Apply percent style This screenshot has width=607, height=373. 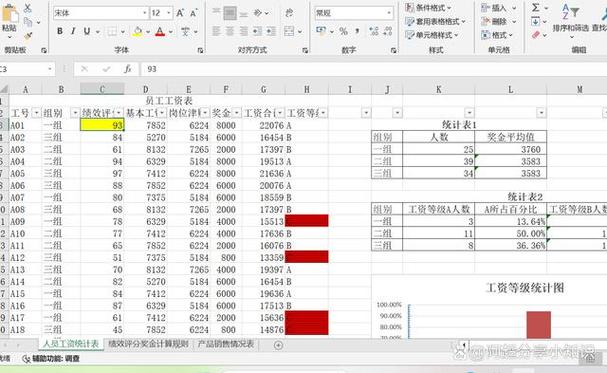[343, 31]
